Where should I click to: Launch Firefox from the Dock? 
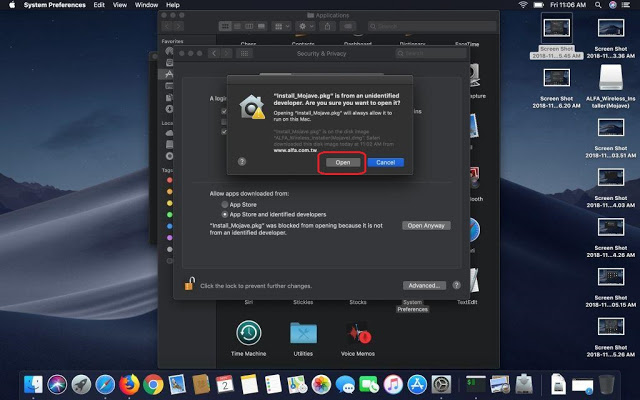[x=129, y=383]
